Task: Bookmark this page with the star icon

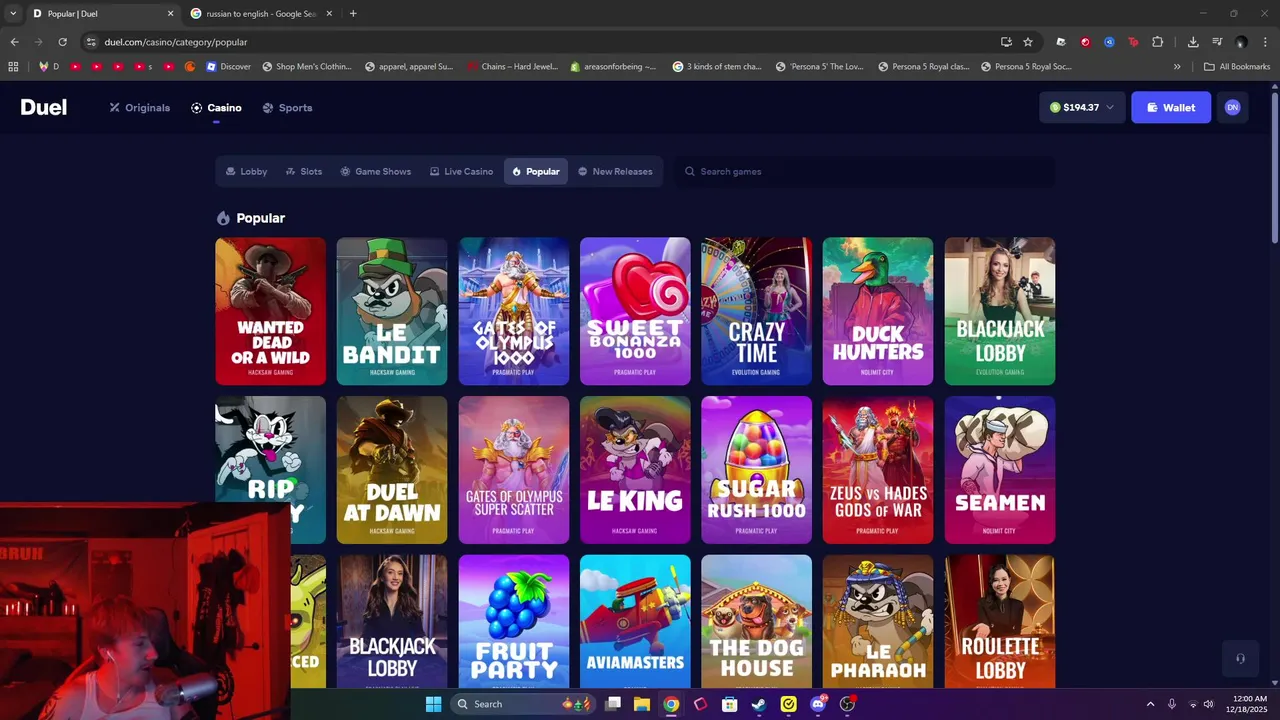Action: 1028,42
